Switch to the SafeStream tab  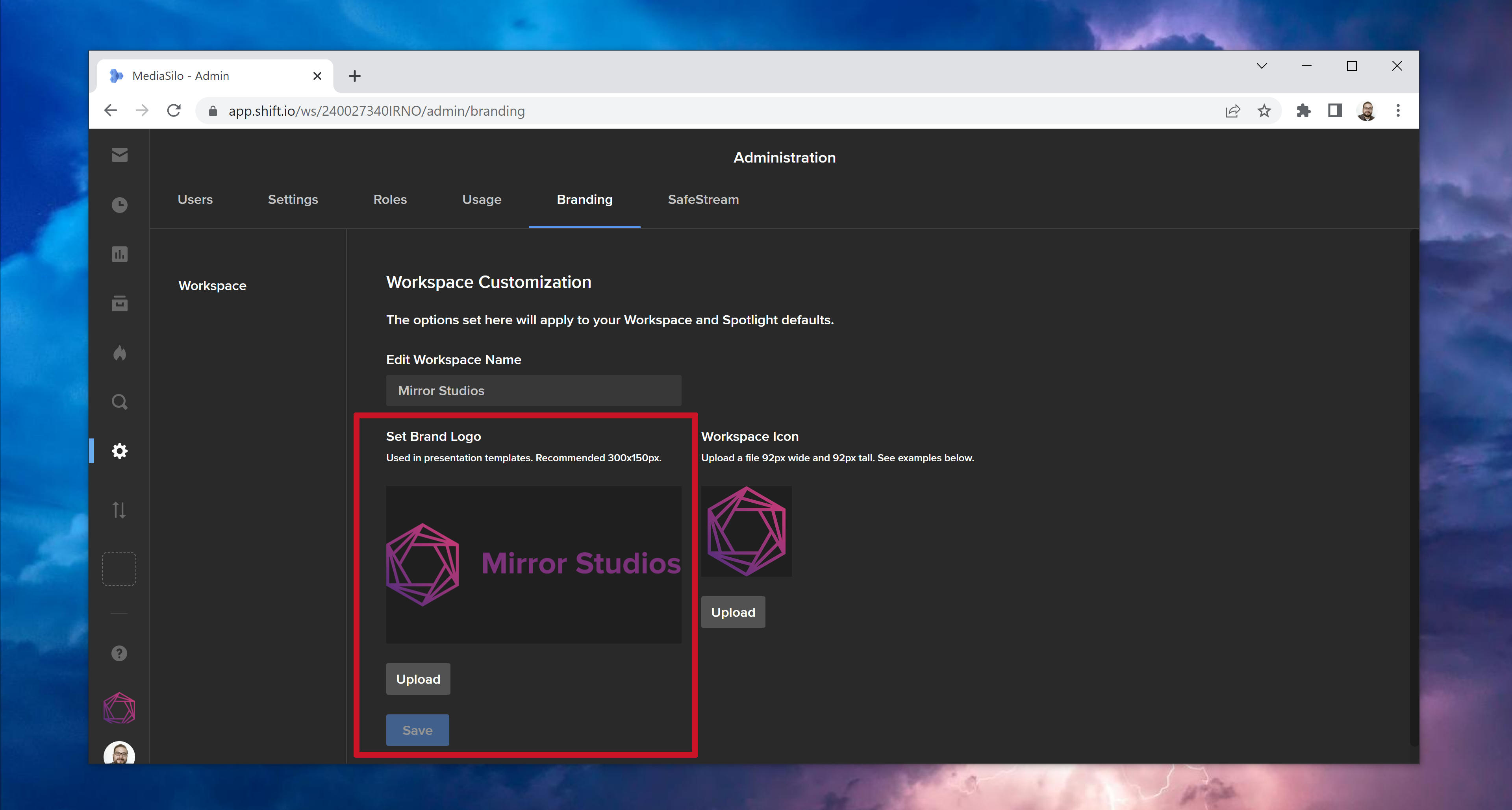pyautogui.click(x=703, y=200)
